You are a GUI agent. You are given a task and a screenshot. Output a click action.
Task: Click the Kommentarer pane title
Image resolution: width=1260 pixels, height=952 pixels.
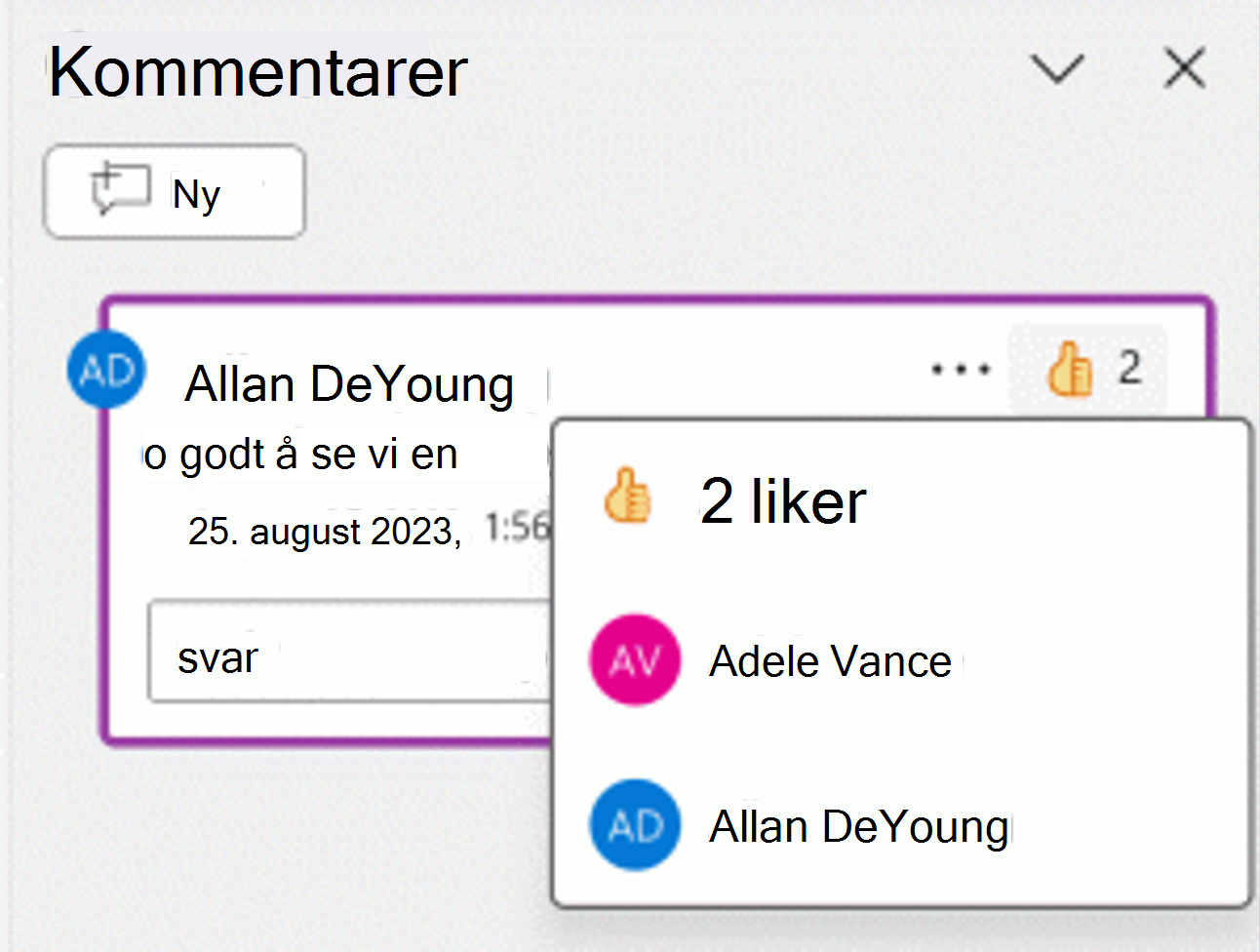coord(258,71)
